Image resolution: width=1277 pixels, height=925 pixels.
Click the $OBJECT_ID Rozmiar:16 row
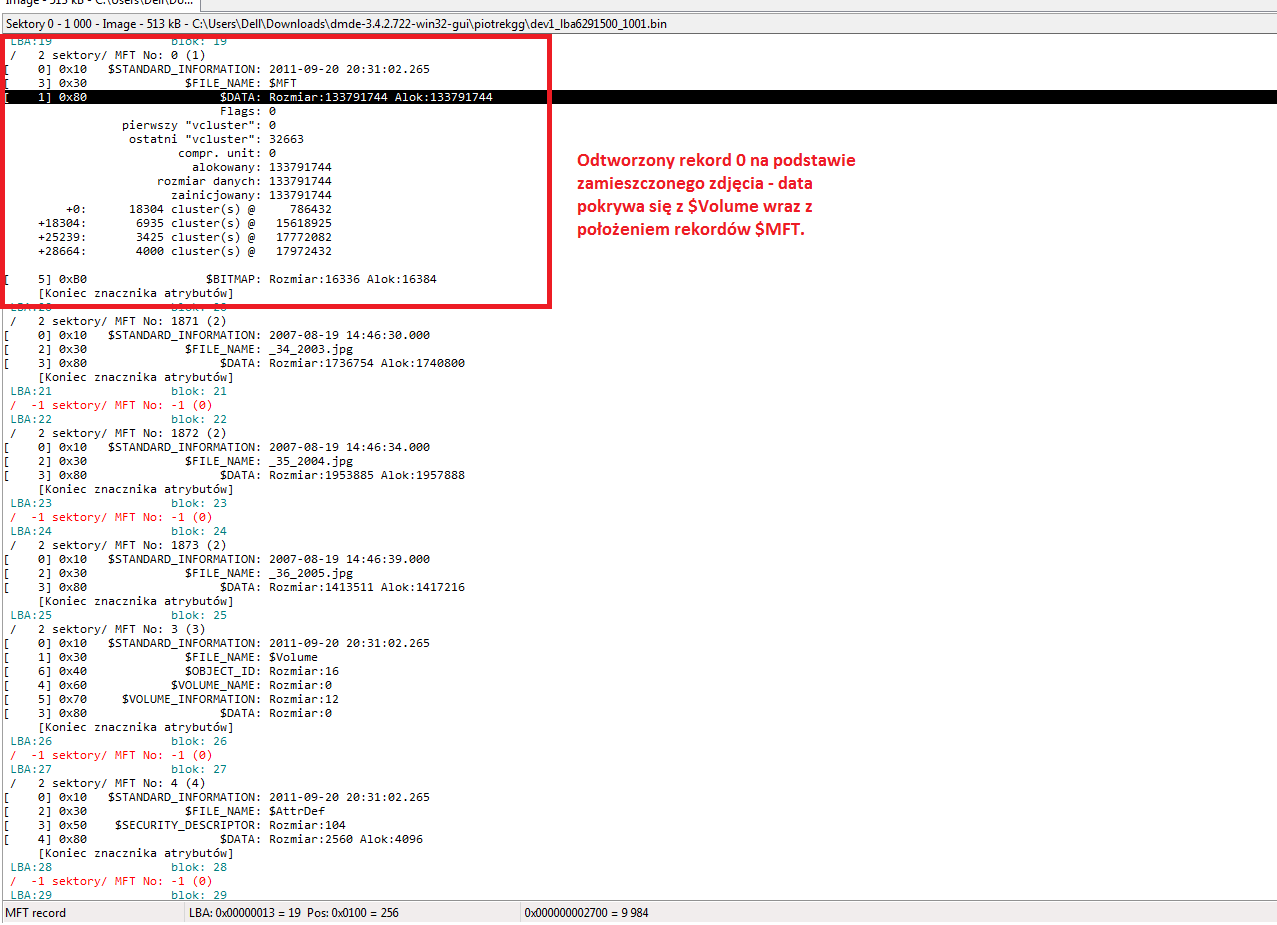click(x=172, y=671)
